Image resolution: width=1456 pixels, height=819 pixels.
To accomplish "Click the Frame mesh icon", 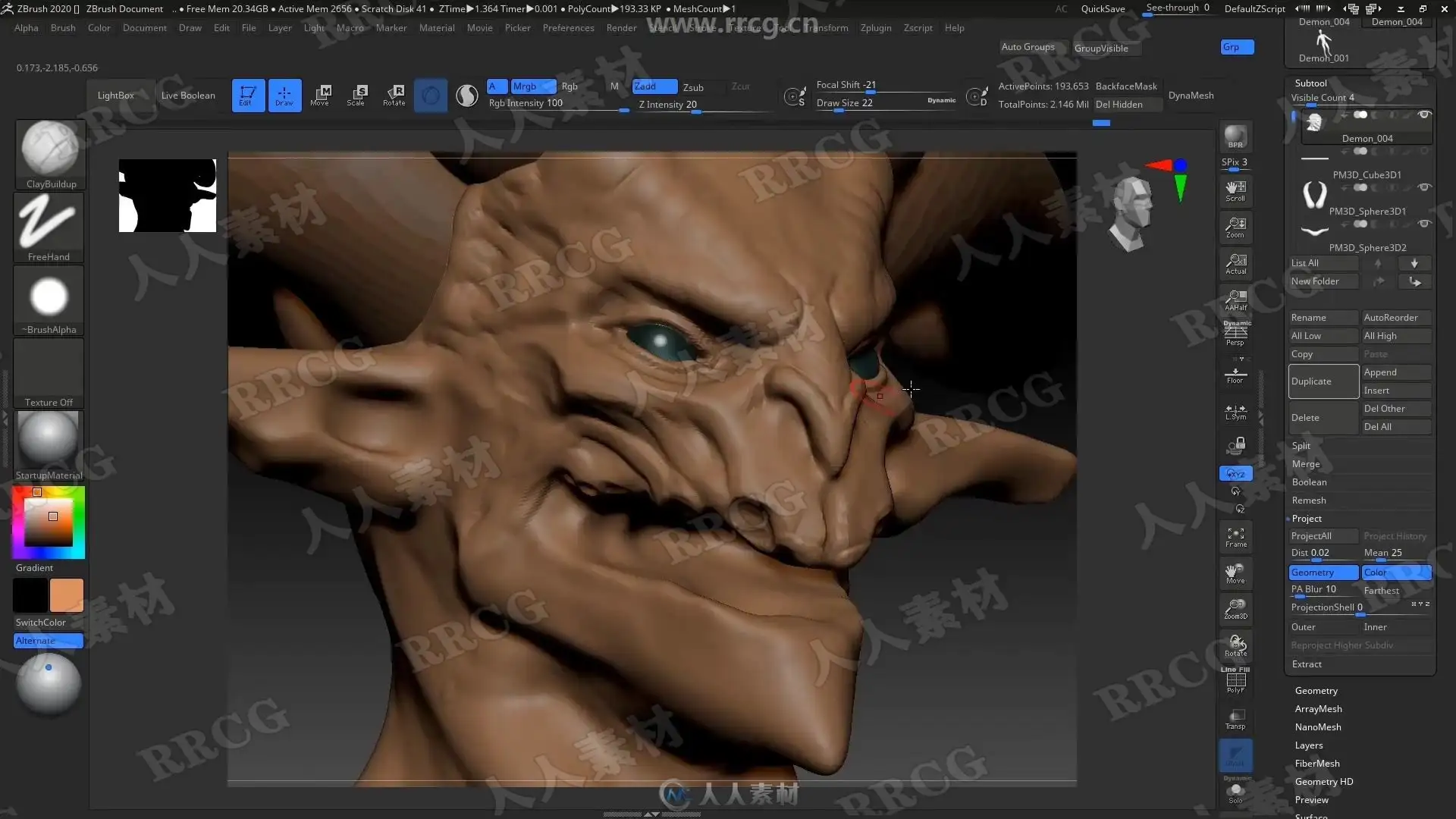I will pyautogui.click(x=1235, y=538).
